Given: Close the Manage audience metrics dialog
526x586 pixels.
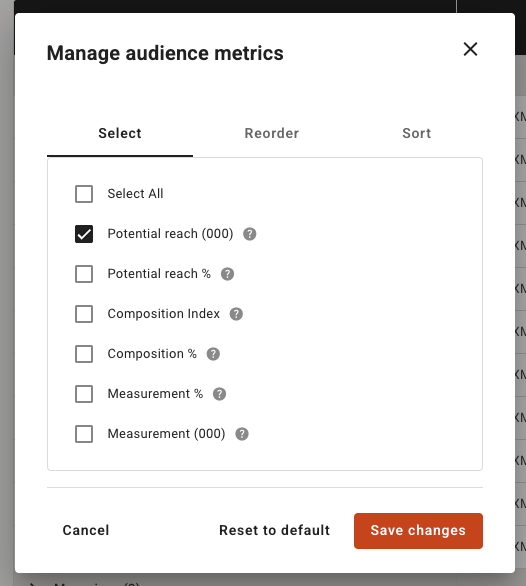Looking at the screenshot, I should coord(470,49).
